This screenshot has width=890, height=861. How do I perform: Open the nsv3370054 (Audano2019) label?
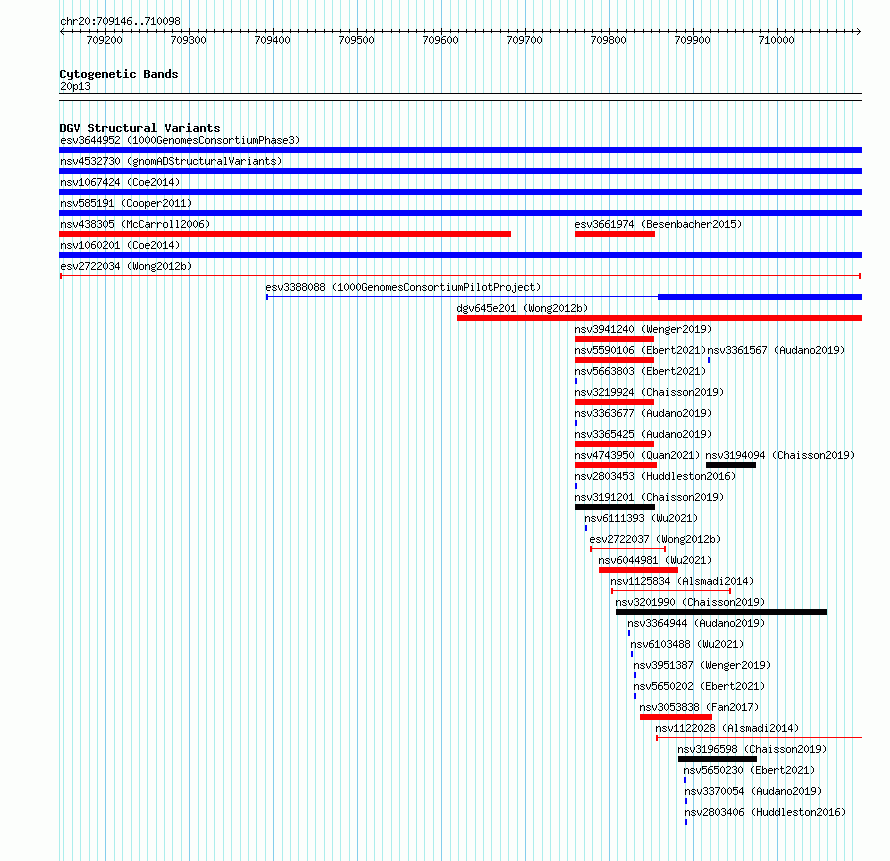[753, 791]
